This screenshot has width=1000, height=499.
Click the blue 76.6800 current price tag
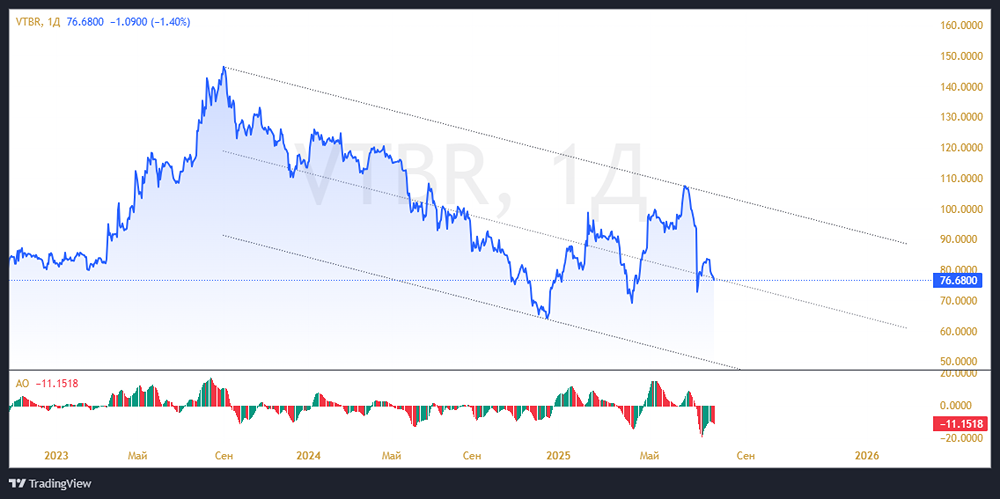pos(956,280)
